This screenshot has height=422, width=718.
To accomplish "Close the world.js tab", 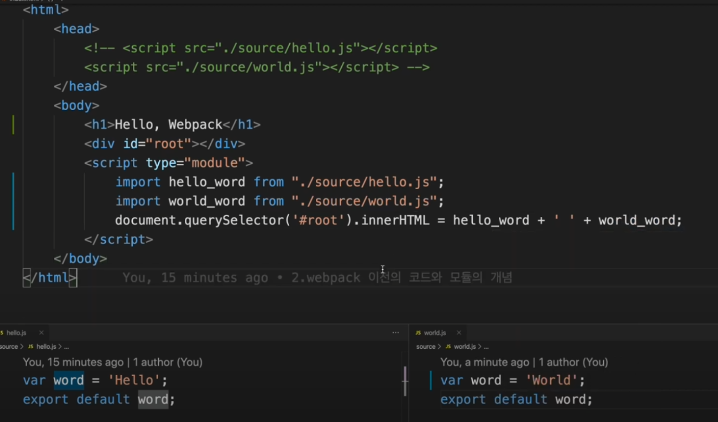I will pyautogui.click(x=459, y=333).
